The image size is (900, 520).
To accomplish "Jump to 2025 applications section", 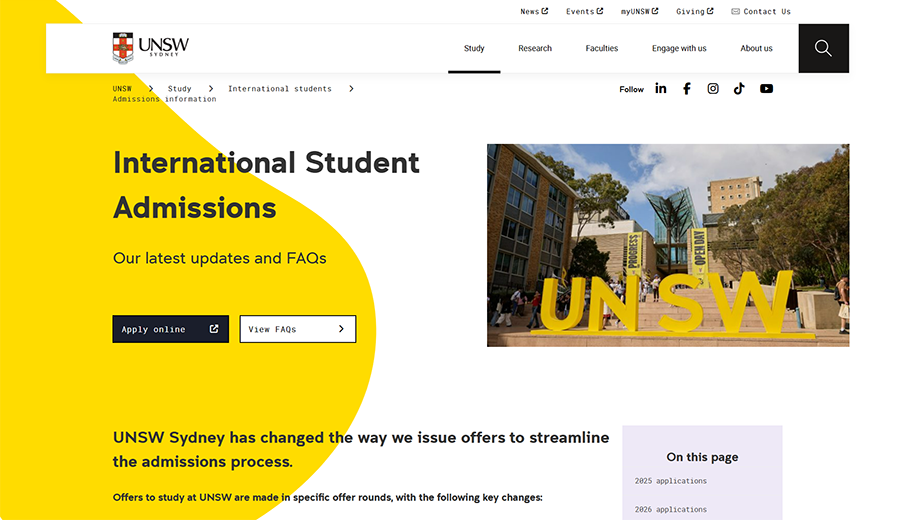I will pos(670,481).
